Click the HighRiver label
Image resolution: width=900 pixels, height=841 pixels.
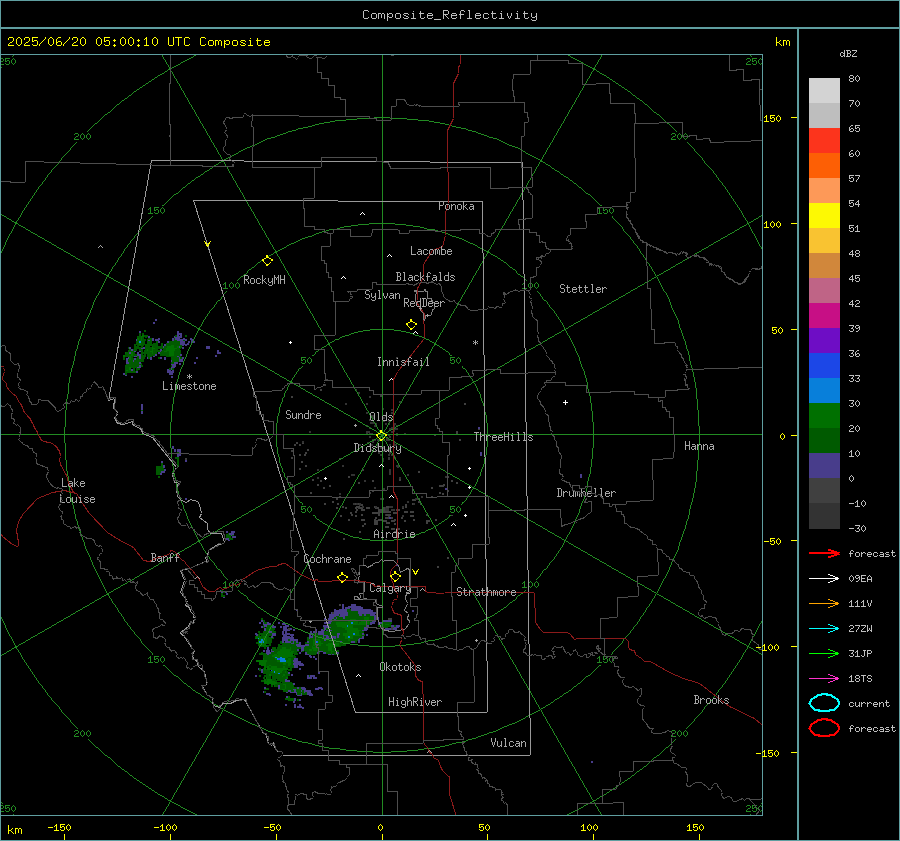415,702
